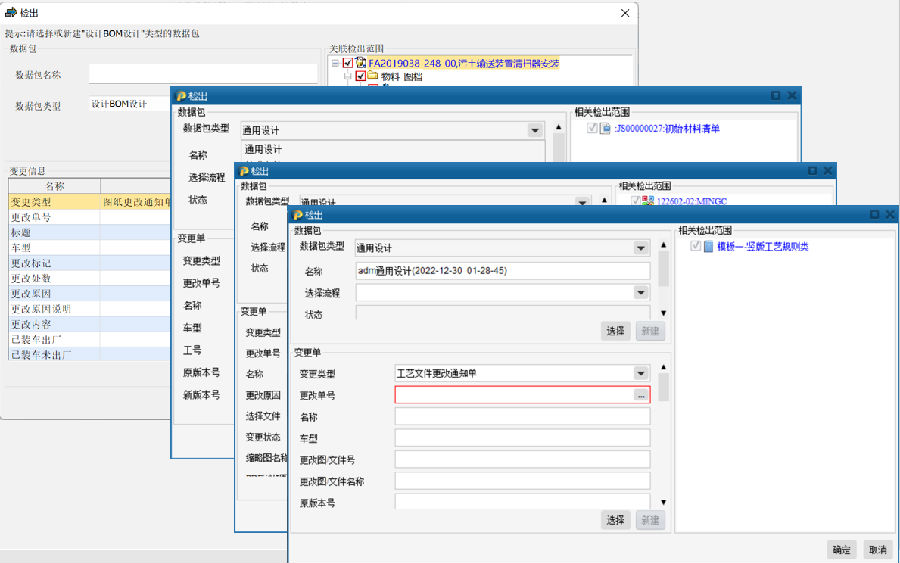This screenshot has width=900, height=563.
Task: Click the 确定 button
Action: pyautogui.click(x=842, y=549)
